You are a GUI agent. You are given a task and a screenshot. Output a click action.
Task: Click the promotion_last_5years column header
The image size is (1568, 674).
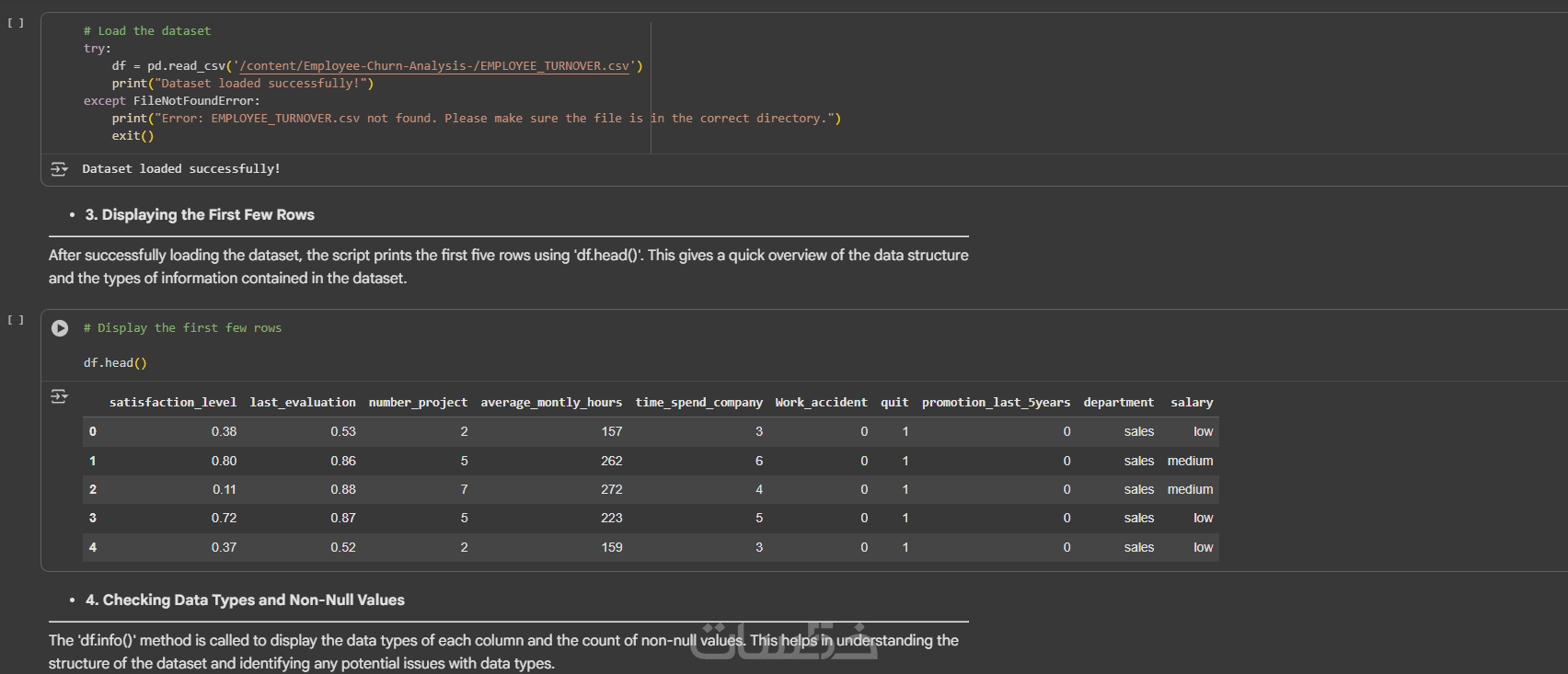pos(996,403)
